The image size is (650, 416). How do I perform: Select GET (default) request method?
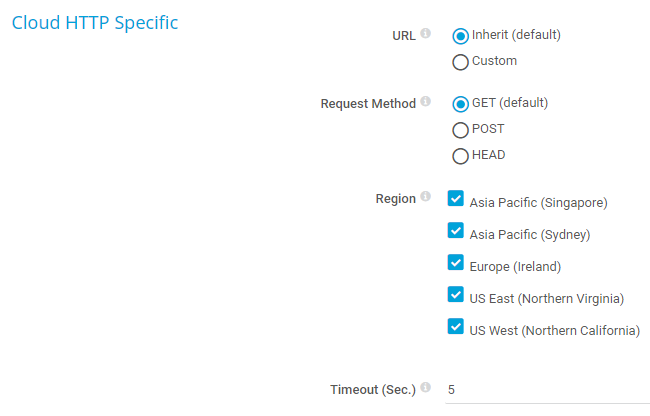click(461, 103)
